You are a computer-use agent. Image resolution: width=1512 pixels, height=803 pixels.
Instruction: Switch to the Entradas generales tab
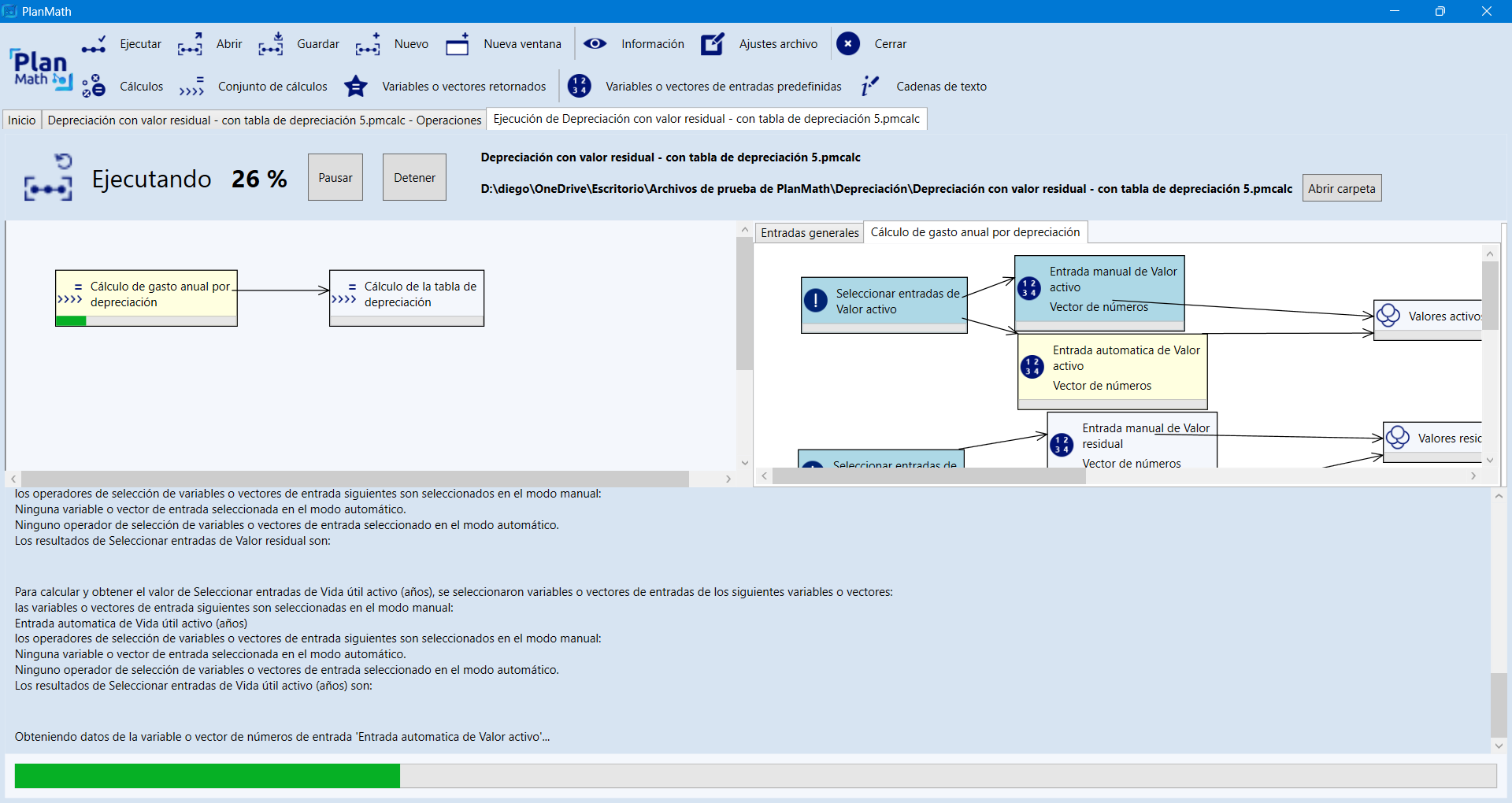(x=809, y=233)
